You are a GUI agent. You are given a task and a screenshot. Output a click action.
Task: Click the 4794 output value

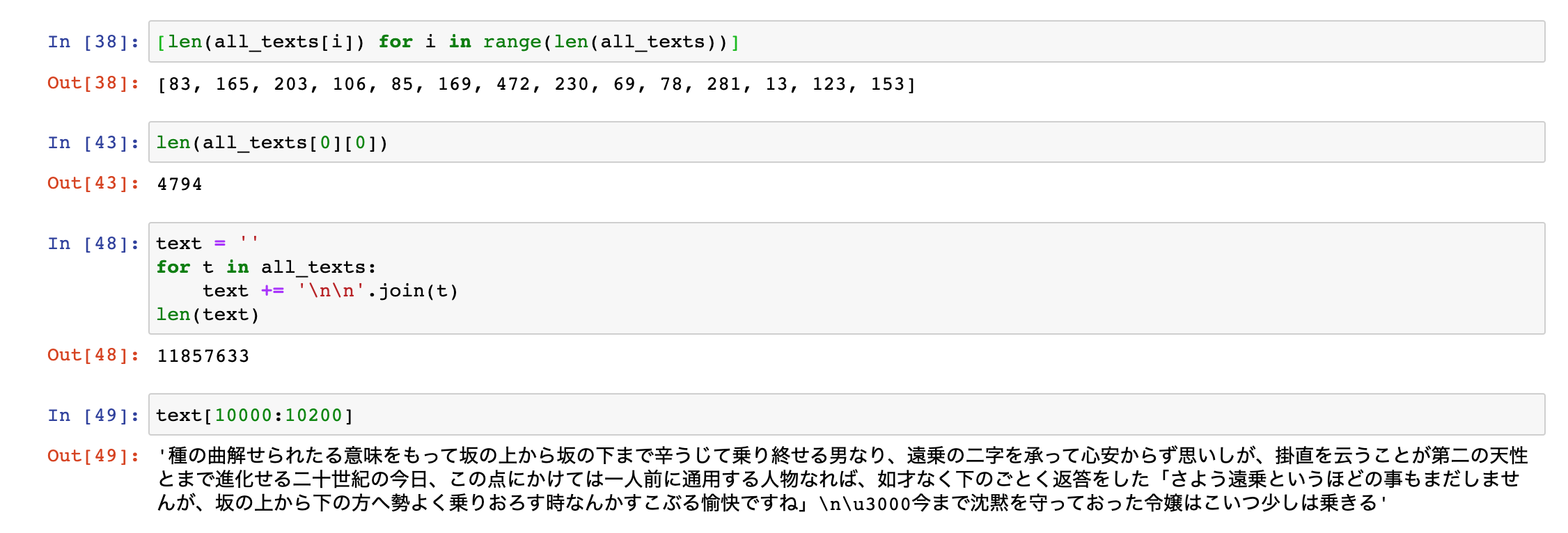coord(180,184)
